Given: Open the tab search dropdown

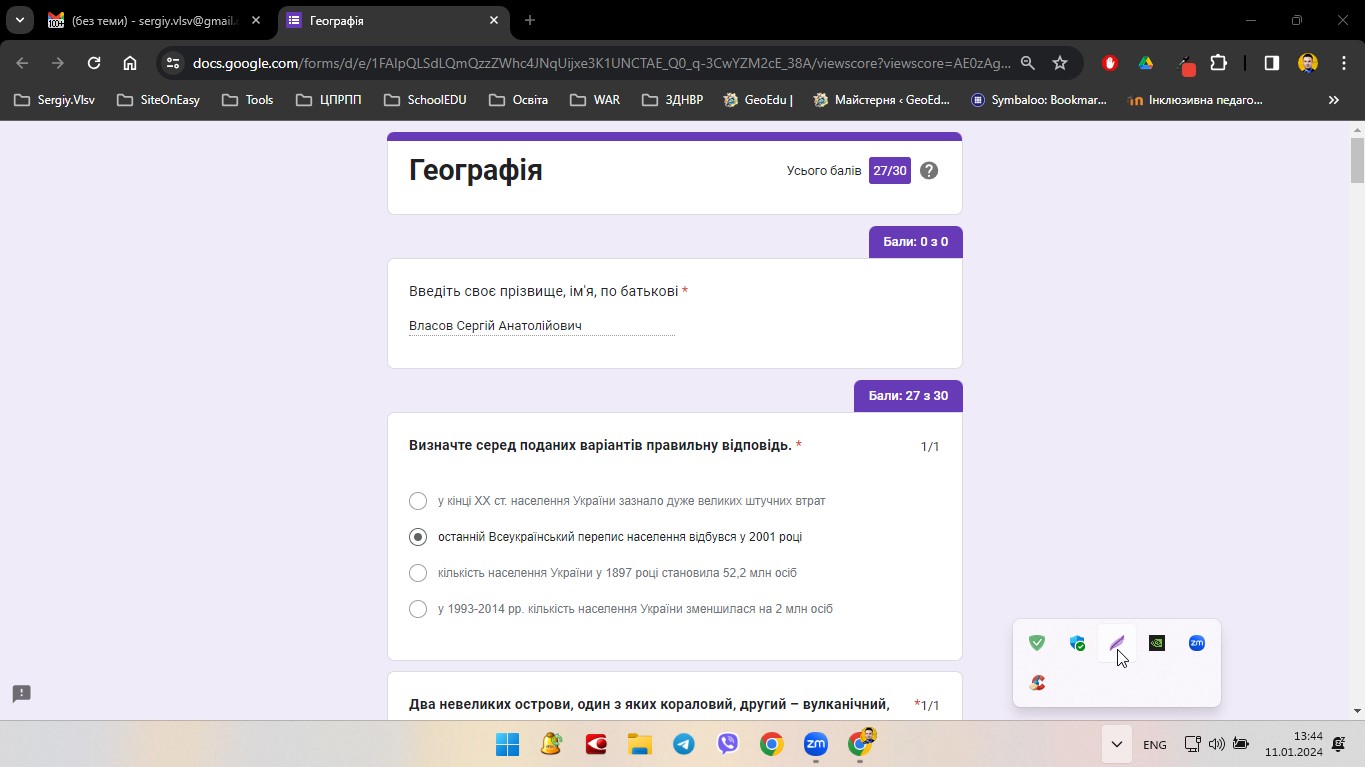Looking at the screenshot, I should click(20, 20).
